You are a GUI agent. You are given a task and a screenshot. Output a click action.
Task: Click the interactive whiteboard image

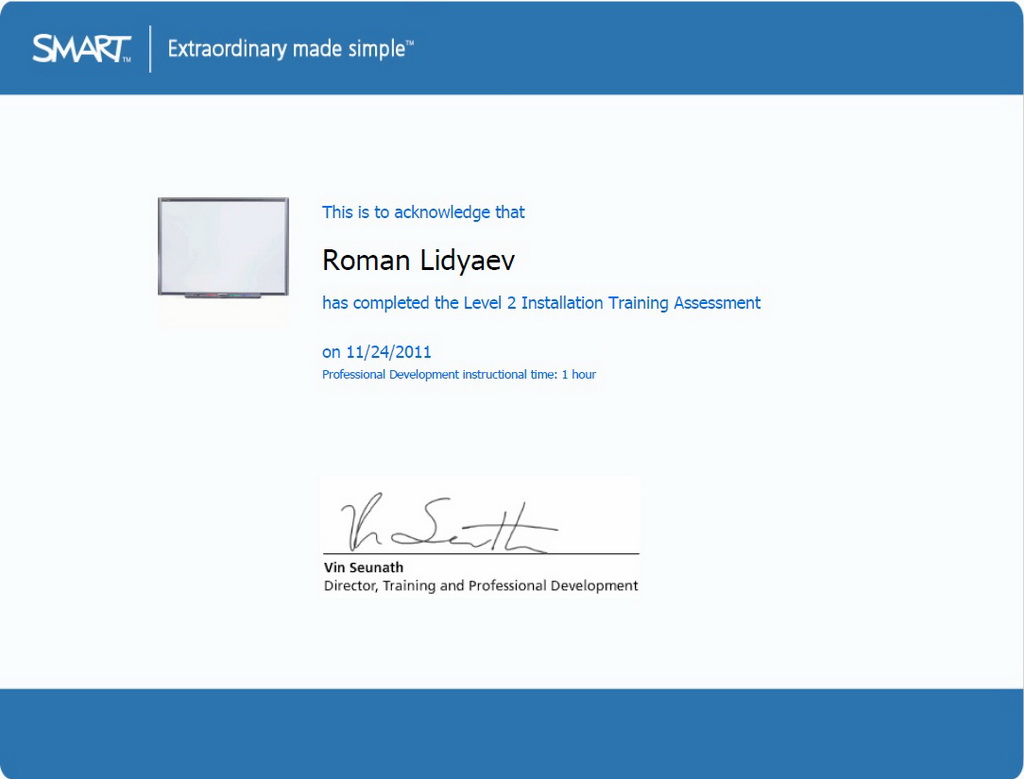[223, 243]
